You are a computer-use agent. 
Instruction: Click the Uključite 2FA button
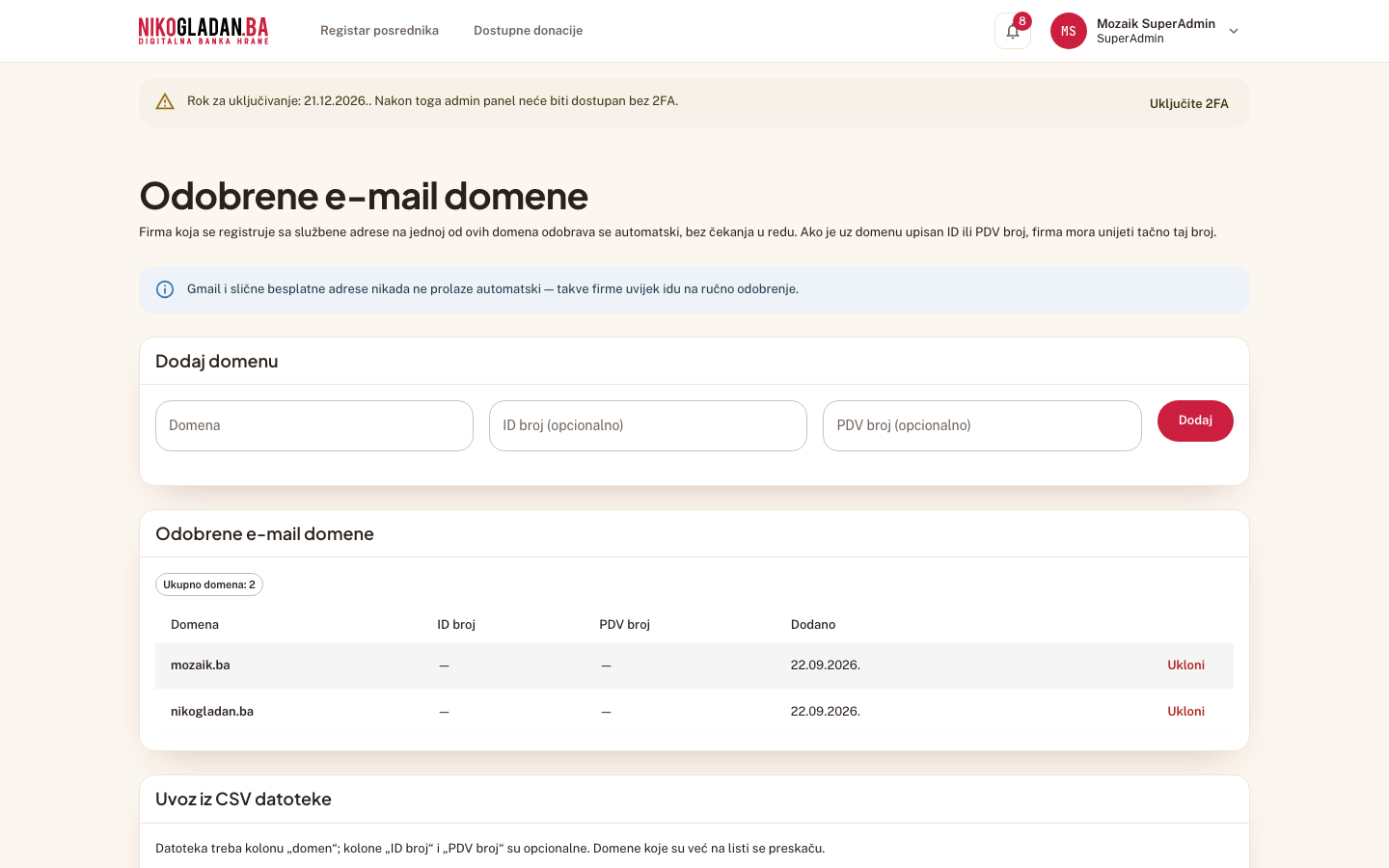(1188, 103)
